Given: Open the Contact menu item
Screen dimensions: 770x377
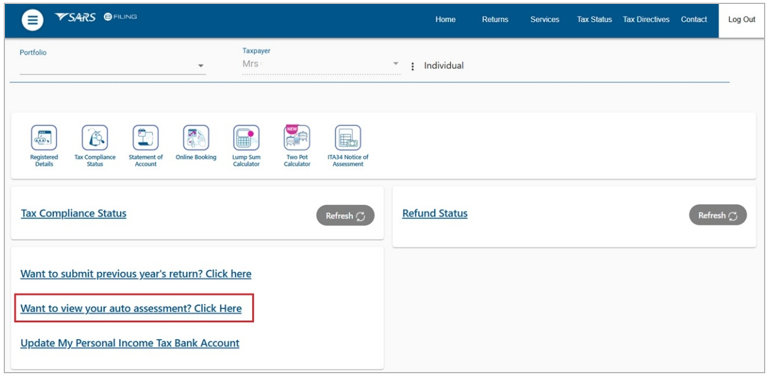Looking at the screenshot, I should 694,20.
